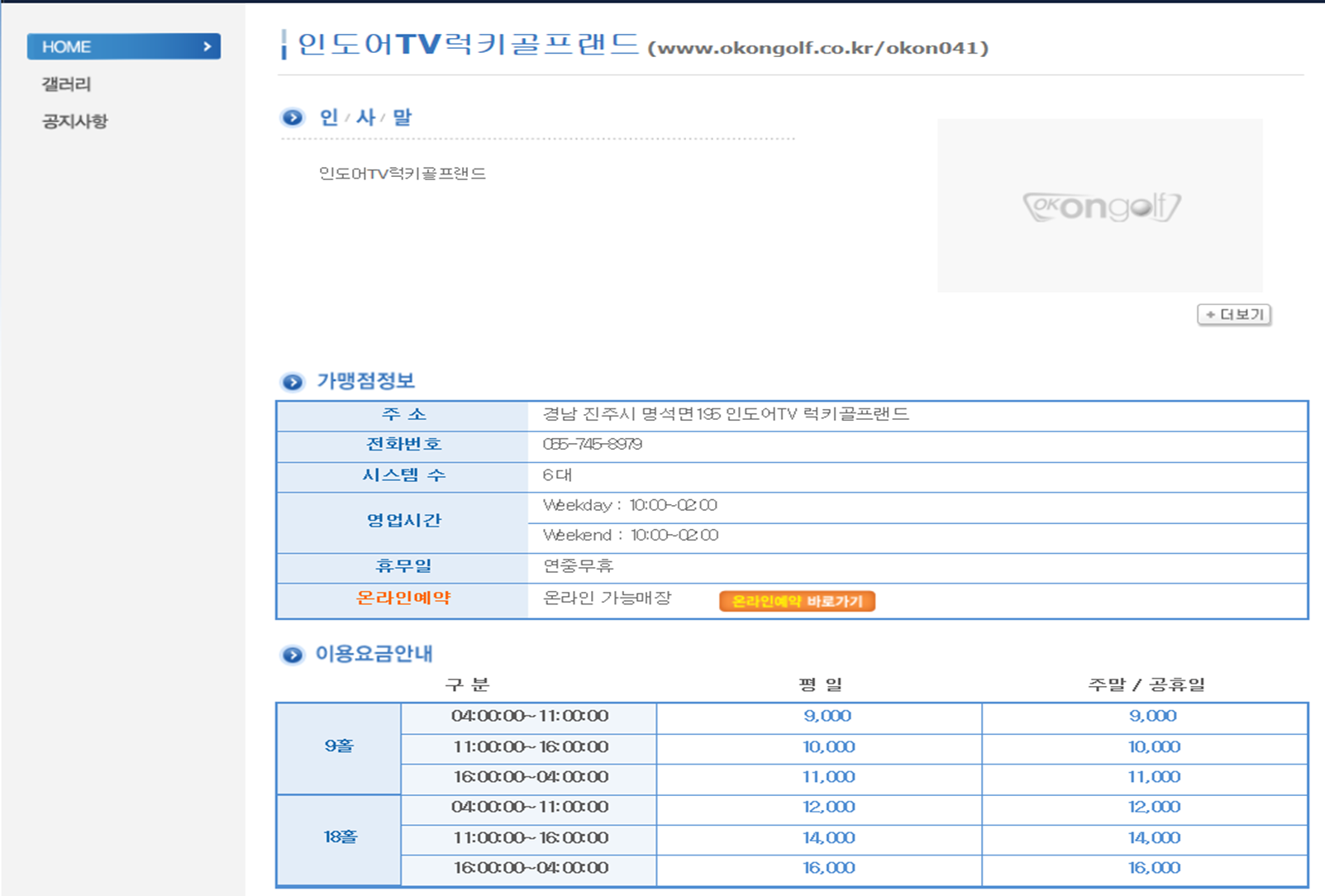
Task: Click the round bullet icon beside 인사말
Action: pyautogui.click(x=293, y=117)
